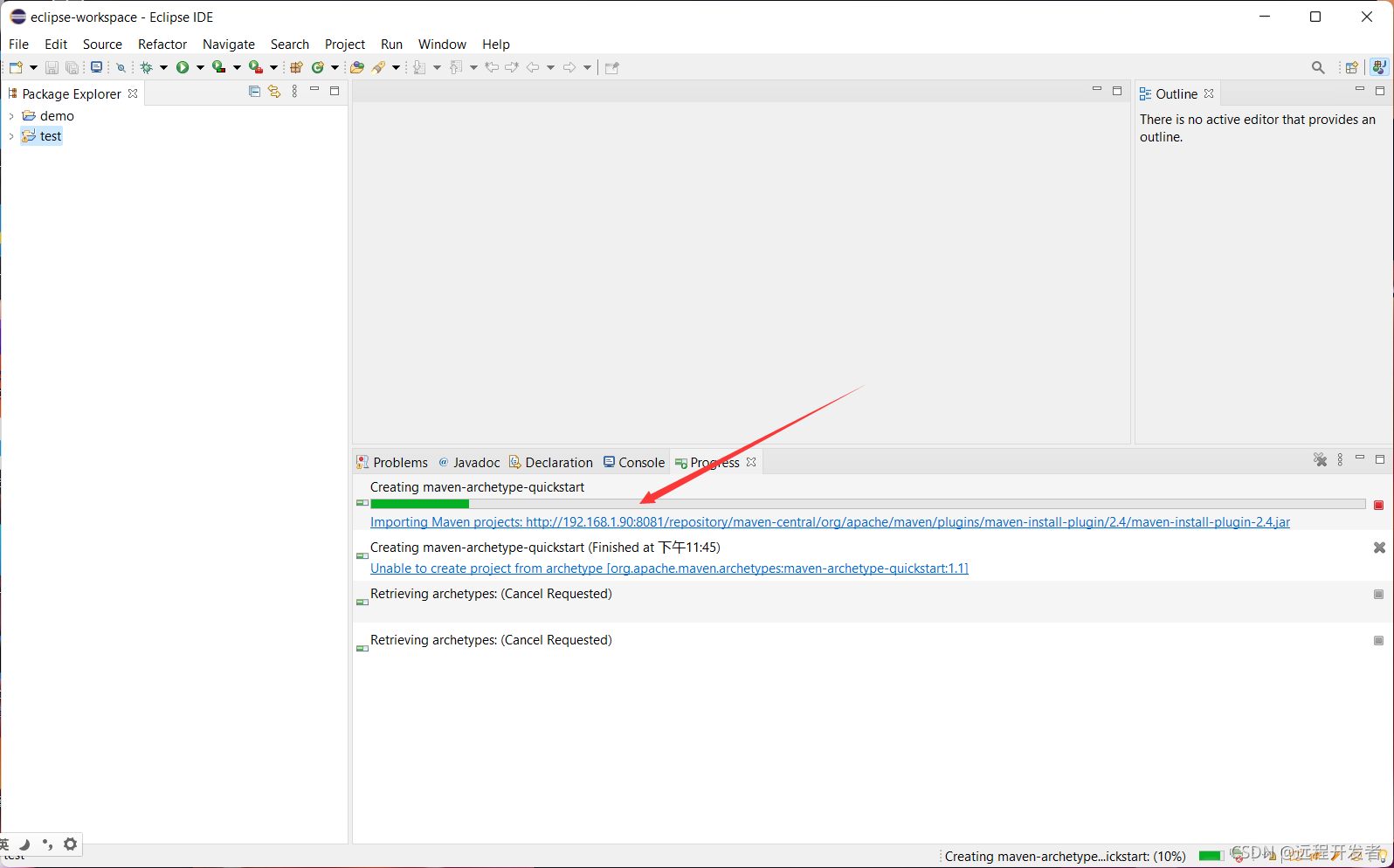Open the New Java Class dropdown arrow

pyautogui.click(x=335, y=67)
